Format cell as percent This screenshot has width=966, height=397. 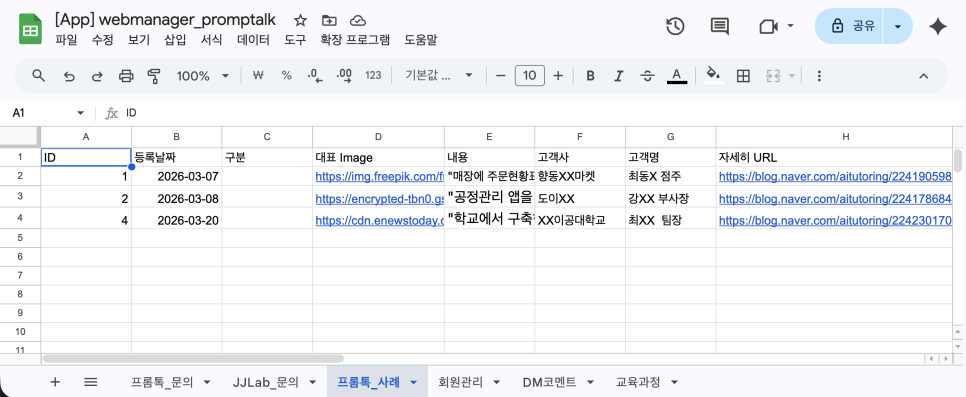(286, 76)
